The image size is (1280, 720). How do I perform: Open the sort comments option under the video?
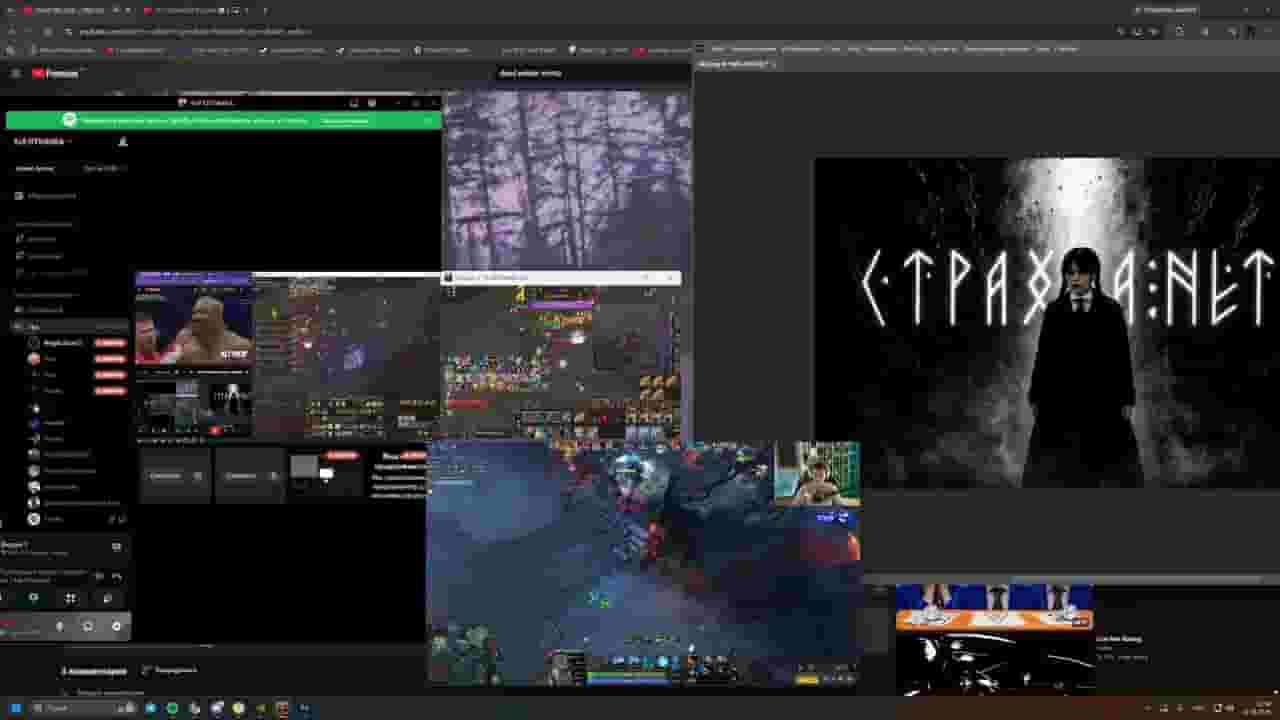(x=170, y=670)
